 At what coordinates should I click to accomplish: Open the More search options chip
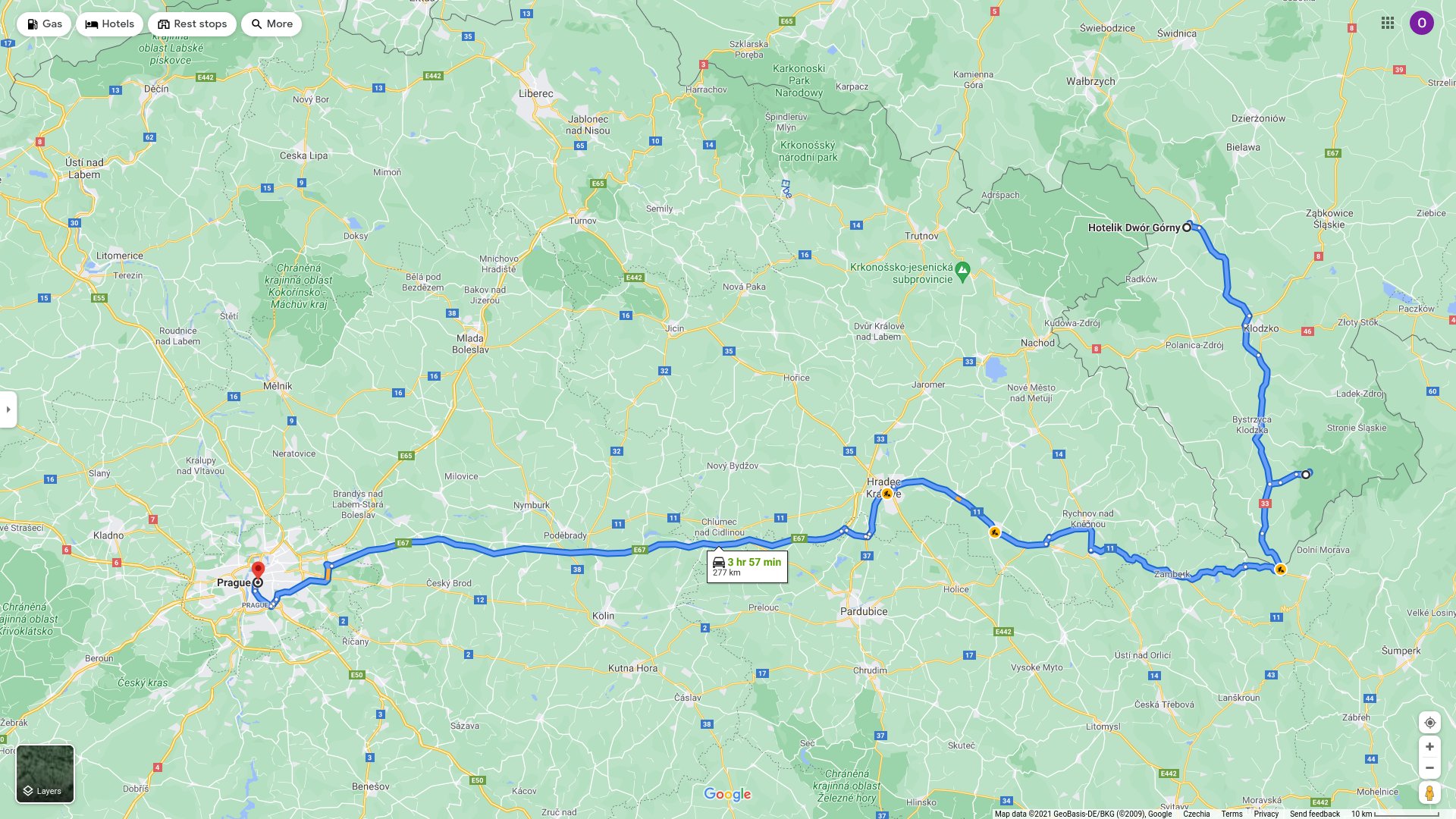click(271, 24)
